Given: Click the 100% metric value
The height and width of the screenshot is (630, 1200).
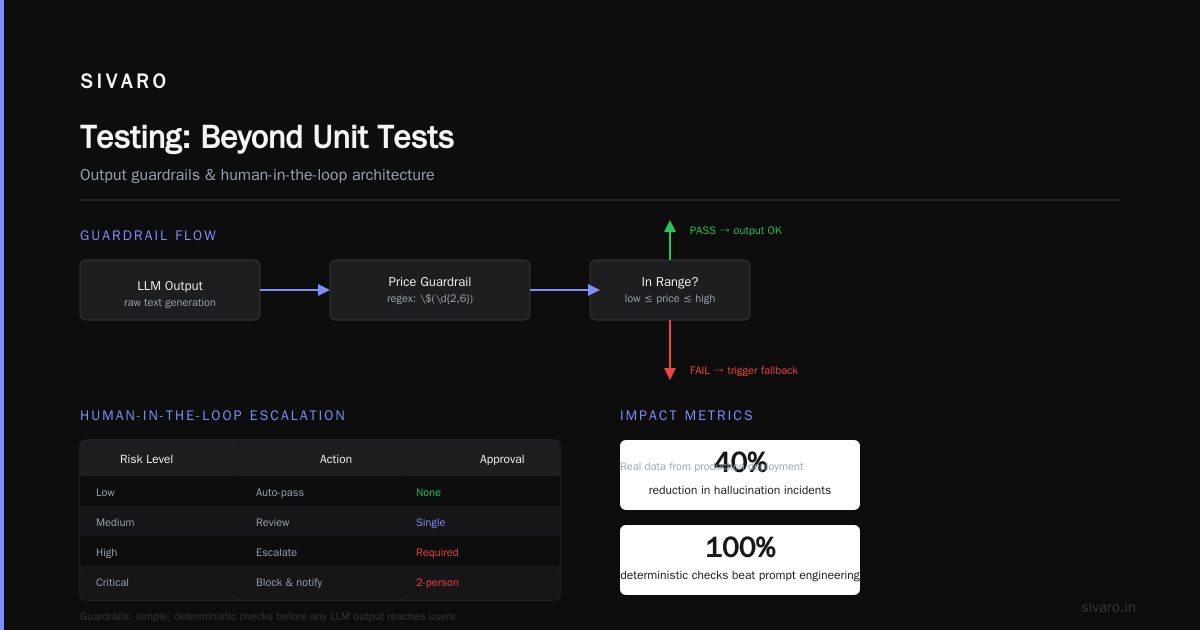Looking at the screenshot, I should [x=740, y=547].
